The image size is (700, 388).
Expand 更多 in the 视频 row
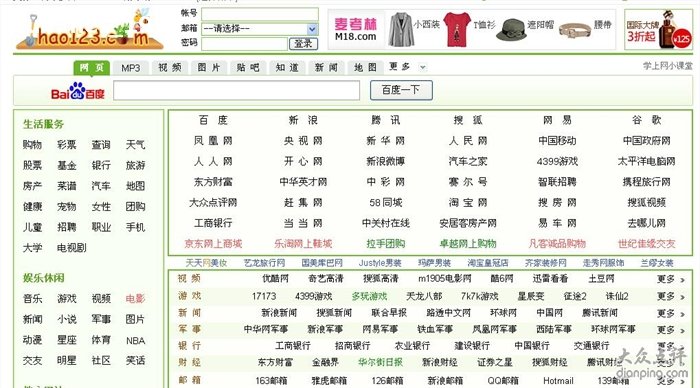point(670,280)
